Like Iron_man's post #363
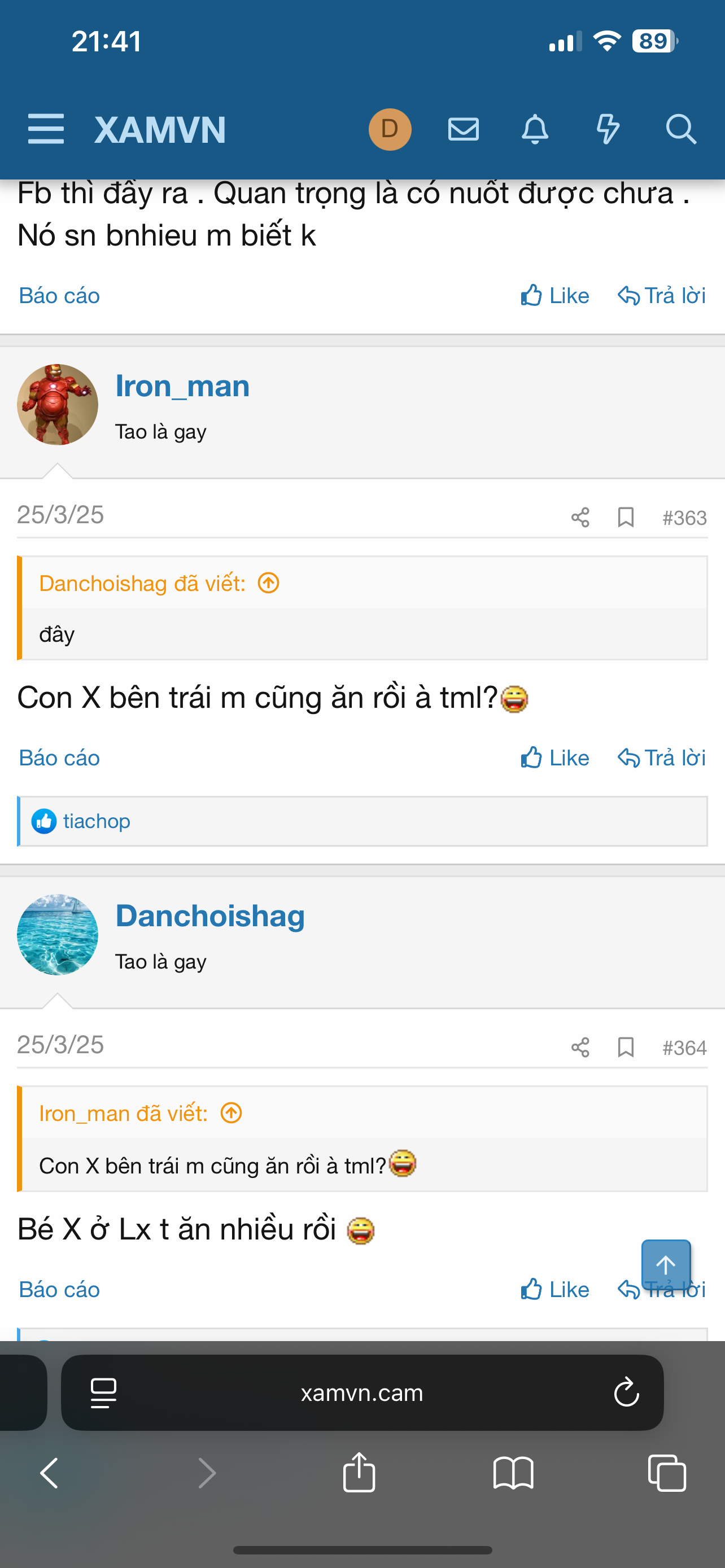 coord(555,758)
